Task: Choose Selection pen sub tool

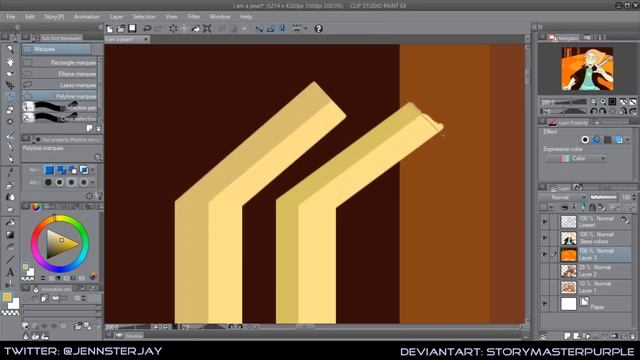Action: (x=60, y=107)
